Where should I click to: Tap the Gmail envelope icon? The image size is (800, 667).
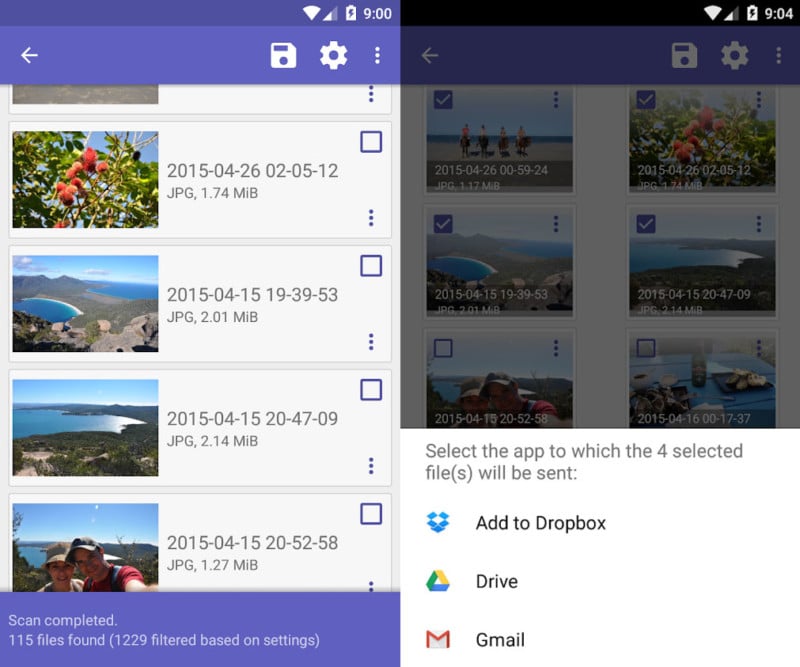(438, 639)
